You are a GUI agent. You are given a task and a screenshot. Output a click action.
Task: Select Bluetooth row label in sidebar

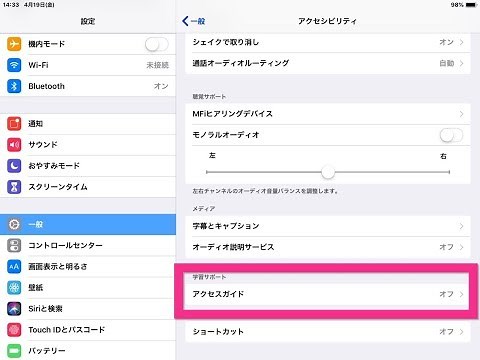tap(46, 86)
